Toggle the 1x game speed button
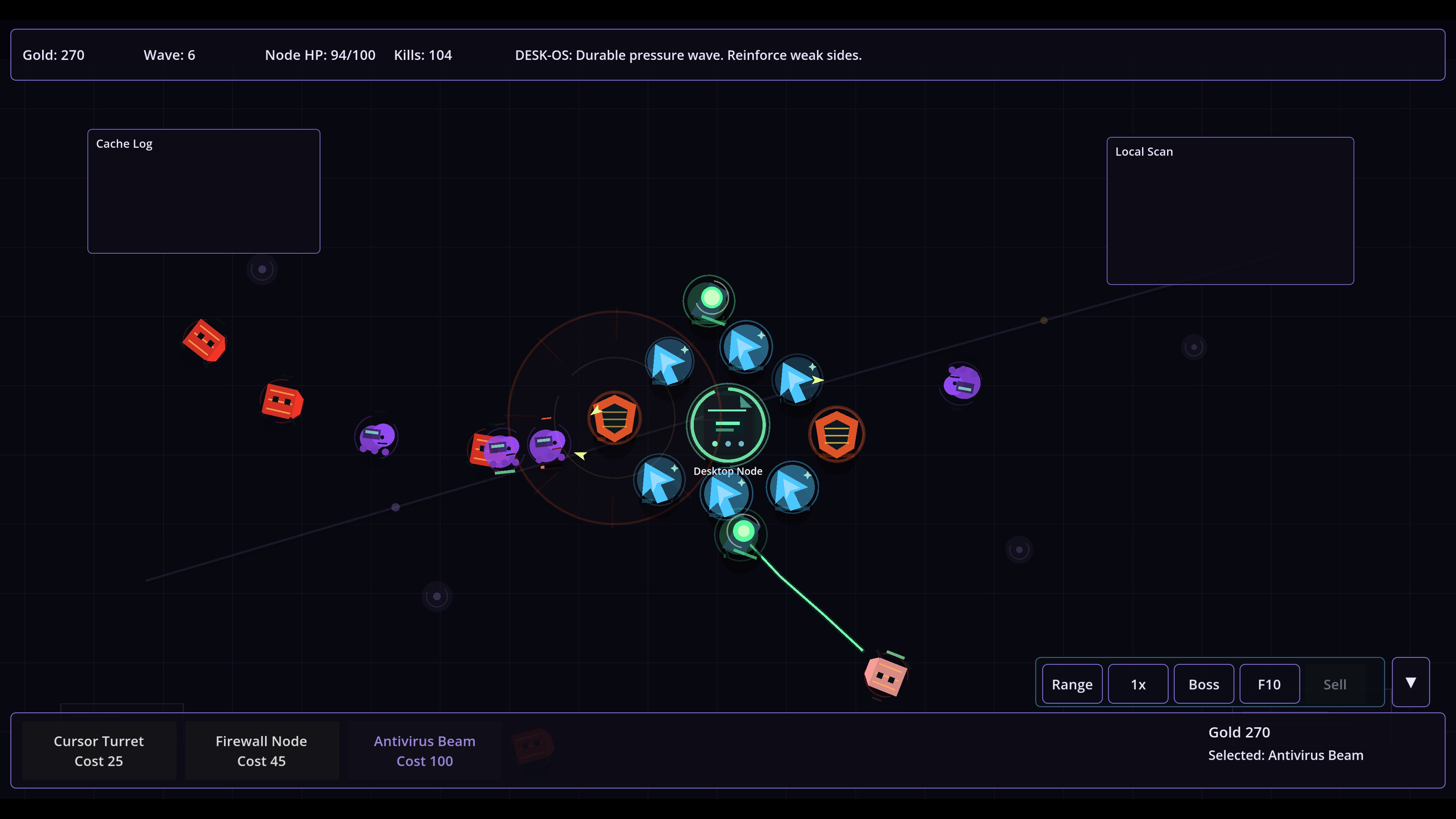The width and height of the screenshot is (1456, 819). tap(1138, 684)
